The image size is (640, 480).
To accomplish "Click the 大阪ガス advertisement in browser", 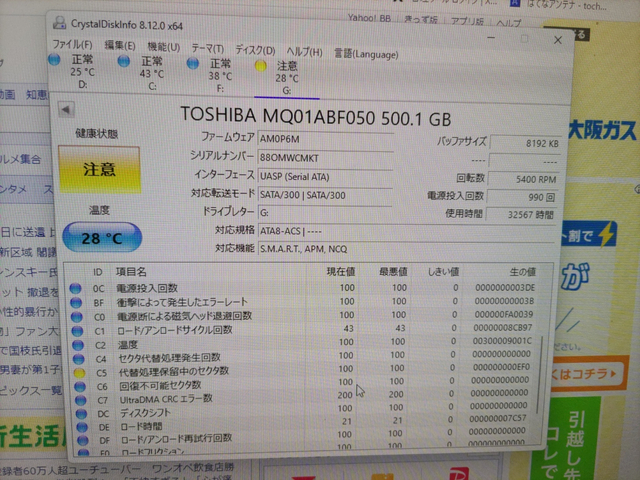I will pos(602,131).
